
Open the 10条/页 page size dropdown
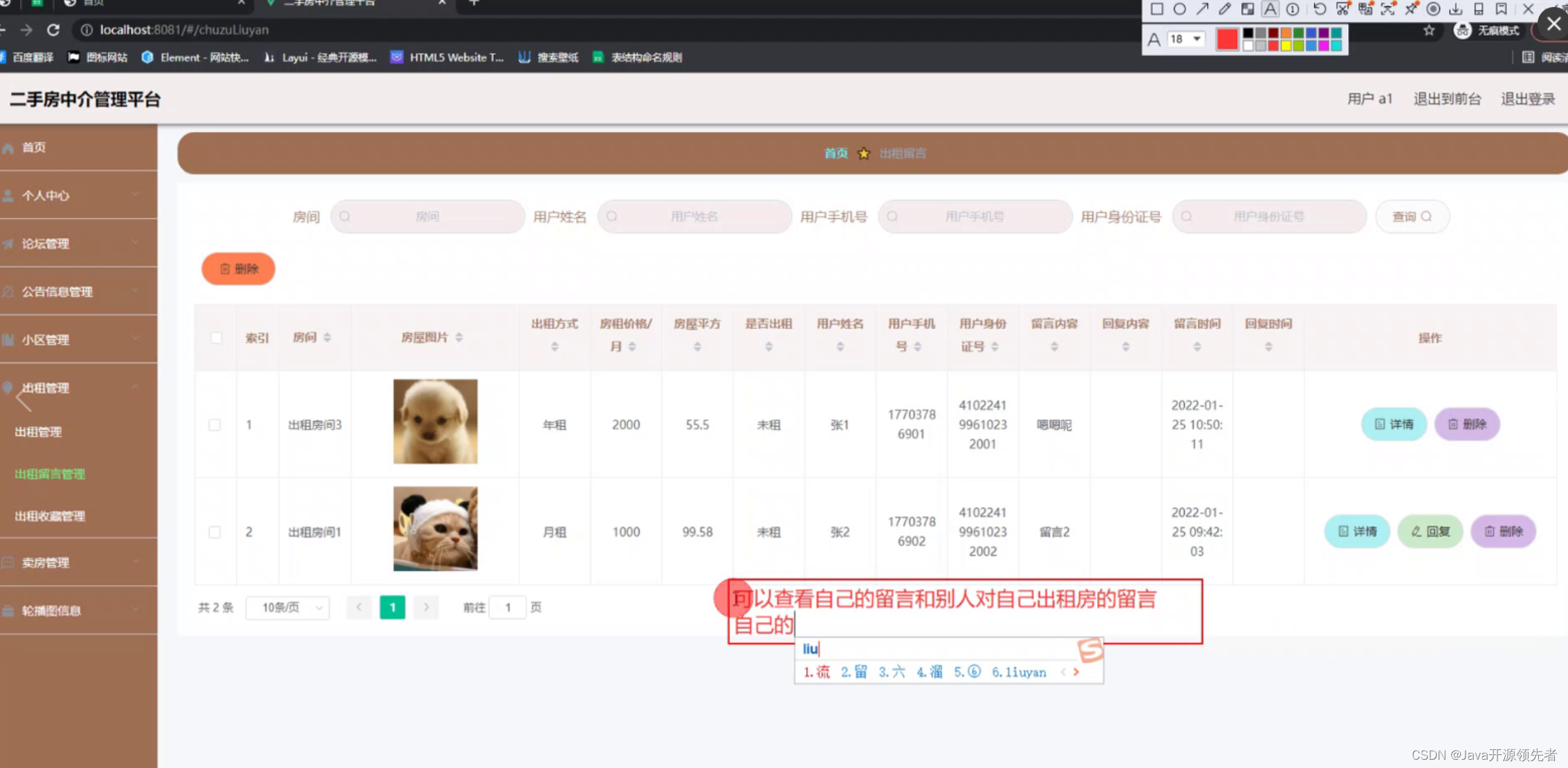click(x=288, y=607)
